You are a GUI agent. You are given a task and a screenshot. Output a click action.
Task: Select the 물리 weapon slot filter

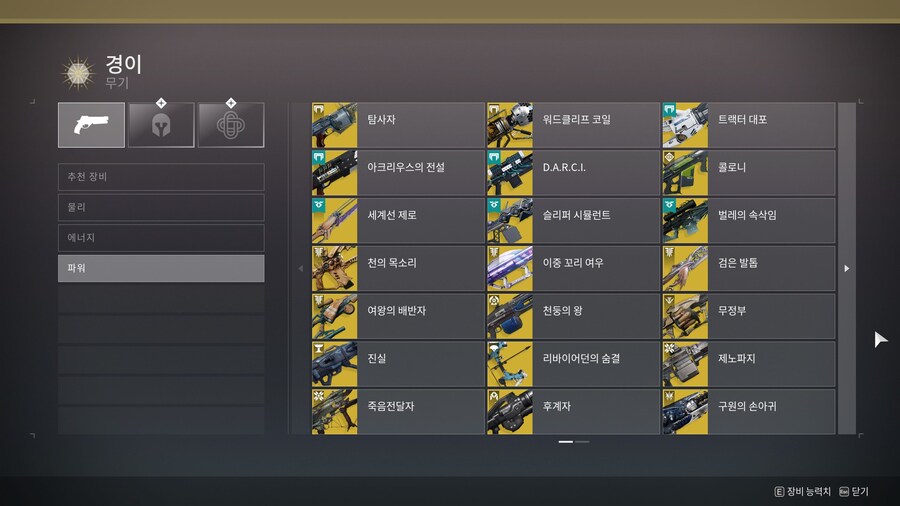[161, 207]
